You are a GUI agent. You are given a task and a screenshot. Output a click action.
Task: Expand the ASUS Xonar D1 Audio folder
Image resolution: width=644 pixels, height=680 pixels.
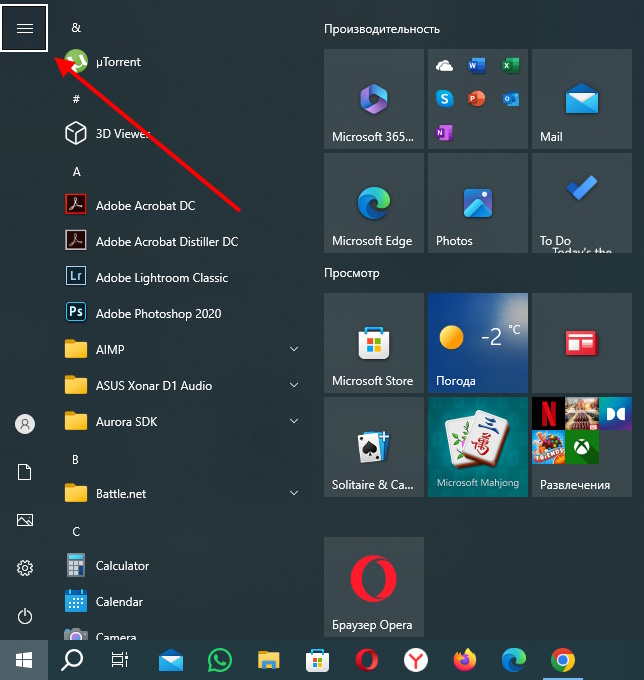182,385
